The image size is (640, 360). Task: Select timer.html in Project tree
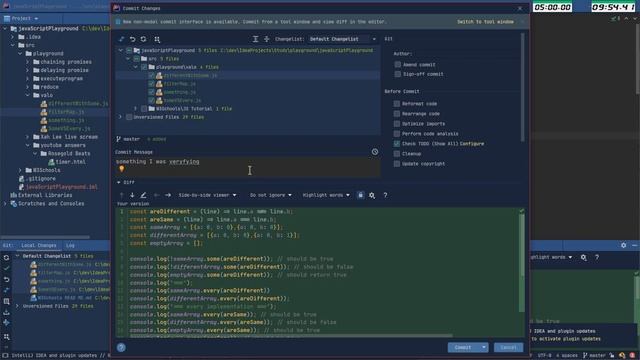click(x=71, y=162)
